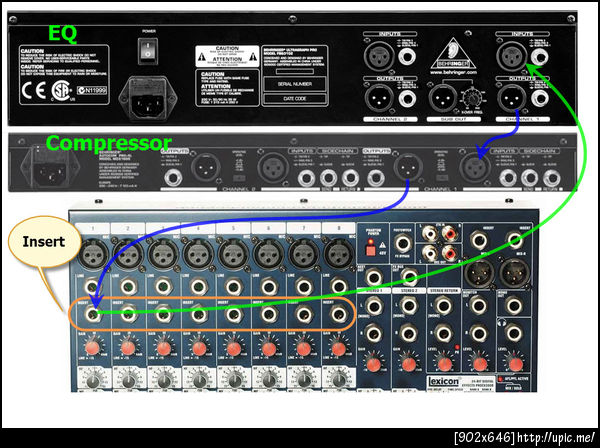600x448 pixels.
Task: Select the EQ channel 1 XLR input
Action: click(512, 57)
